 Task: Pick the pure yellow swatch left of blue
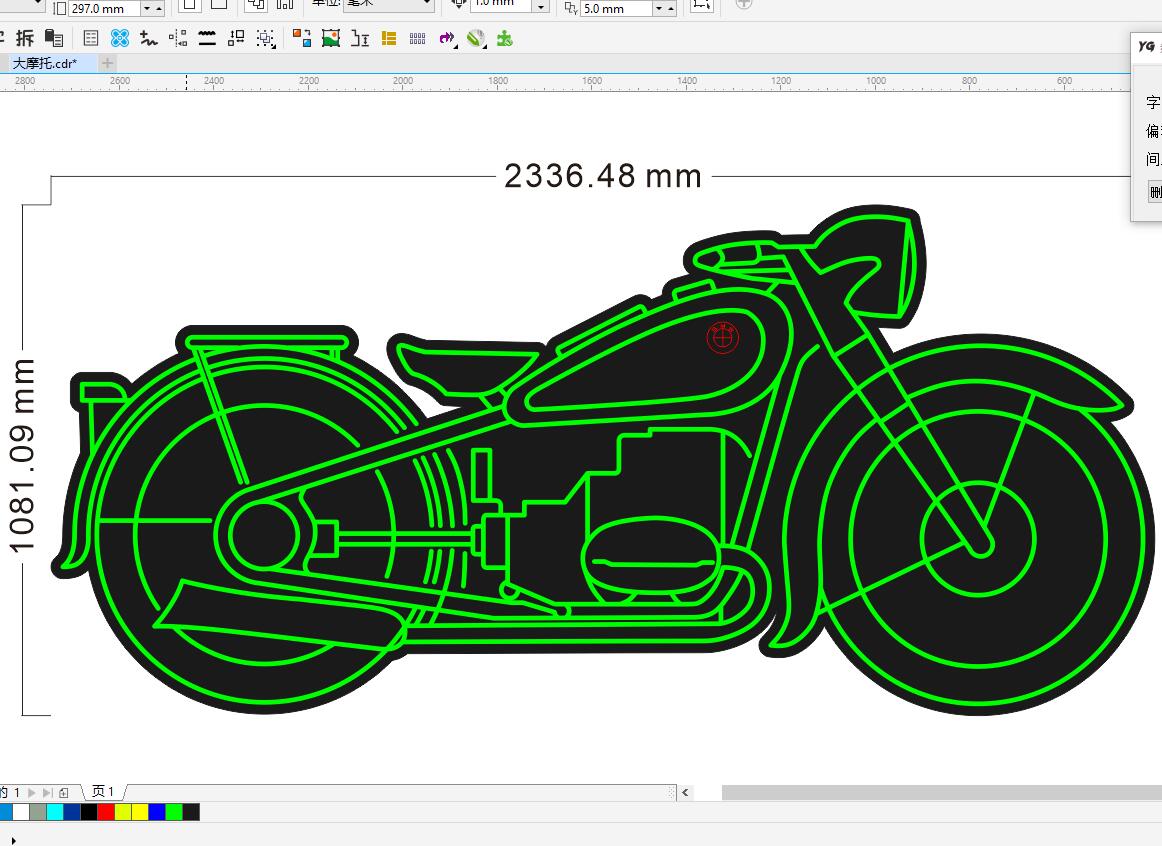click(140, 812)
